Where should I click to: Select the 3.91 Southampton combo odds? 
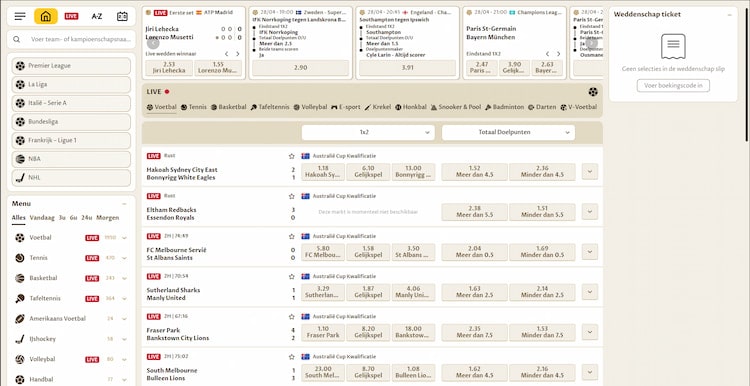coord(408,68)
